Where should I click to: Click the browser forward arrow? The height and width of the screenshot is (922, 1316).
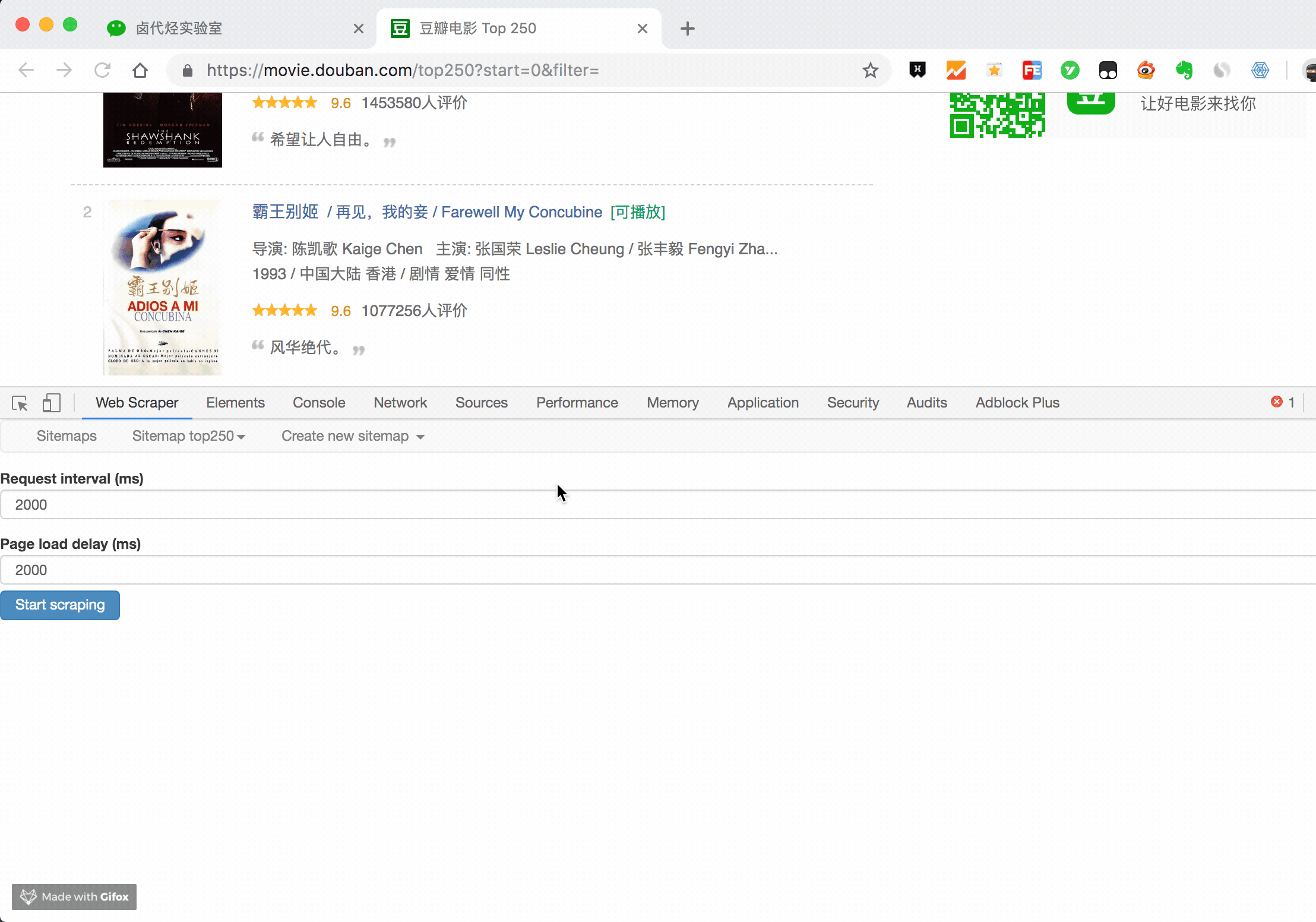pyautogui.click(x=64, y=70)
